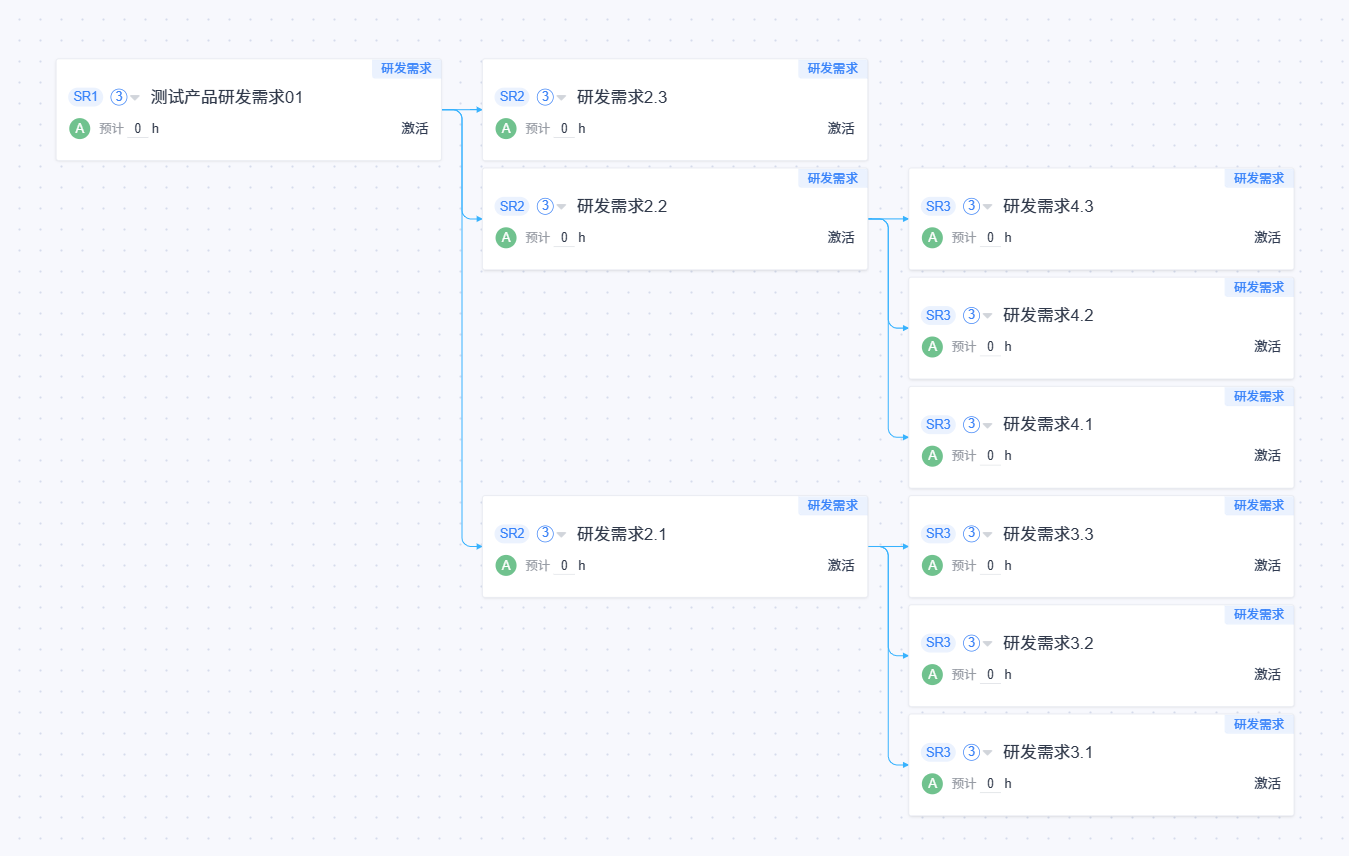1349x856 pixels.
Task: Click priority 3 circle on 研发需求2.2
Action: (x=545, y=206)
